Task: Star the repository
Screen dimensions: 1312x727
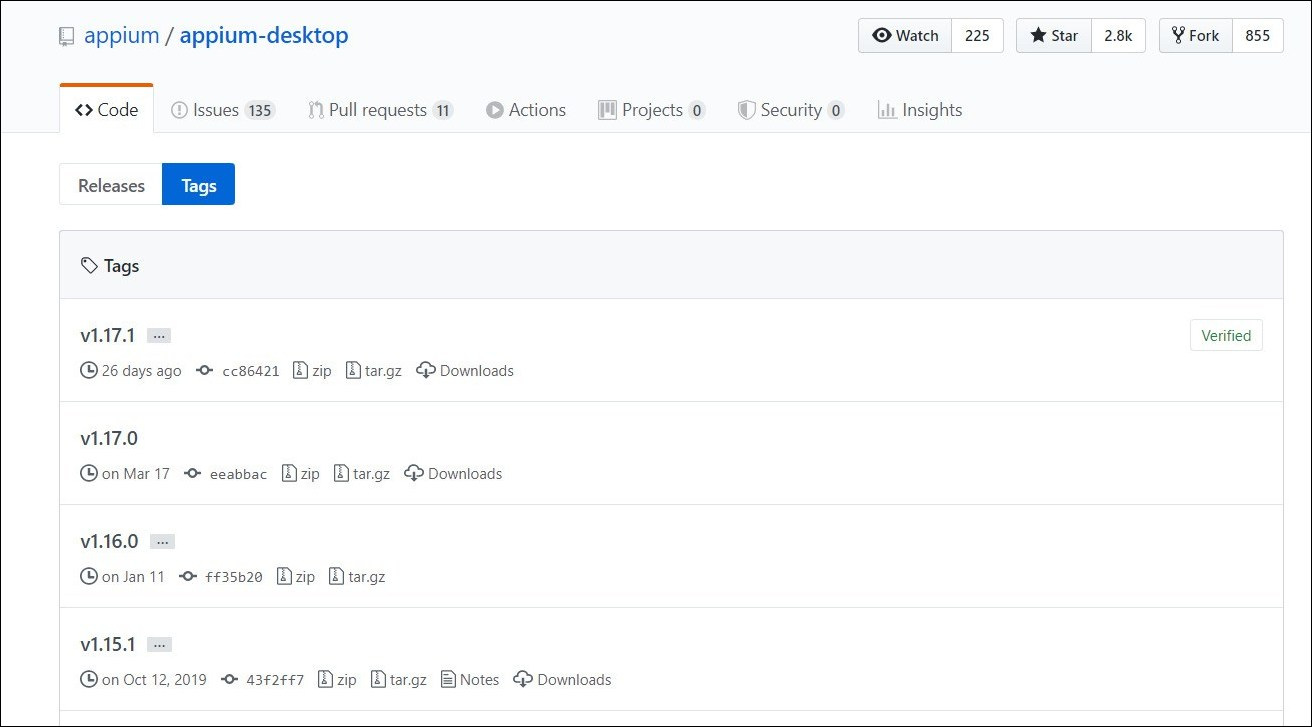Action: (x=1054, y=35)
